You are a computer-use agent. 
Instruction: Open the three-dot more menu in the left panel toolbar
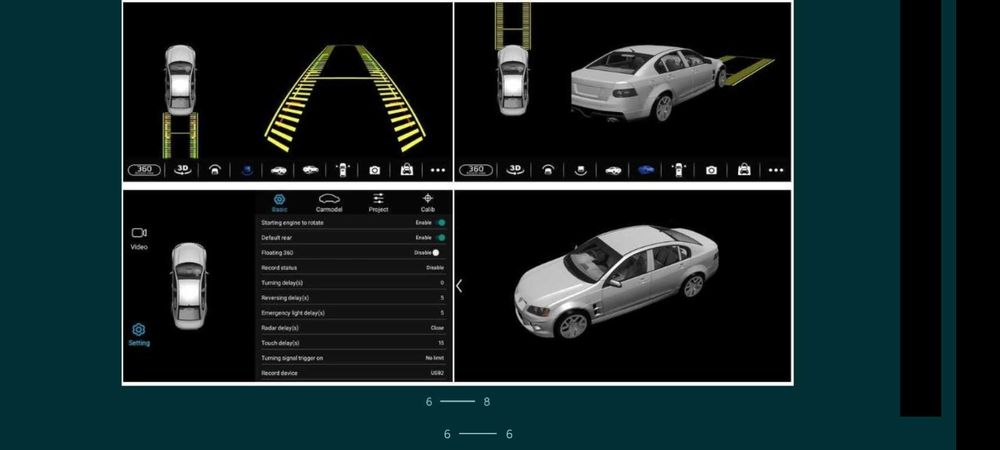pos(438,170)
